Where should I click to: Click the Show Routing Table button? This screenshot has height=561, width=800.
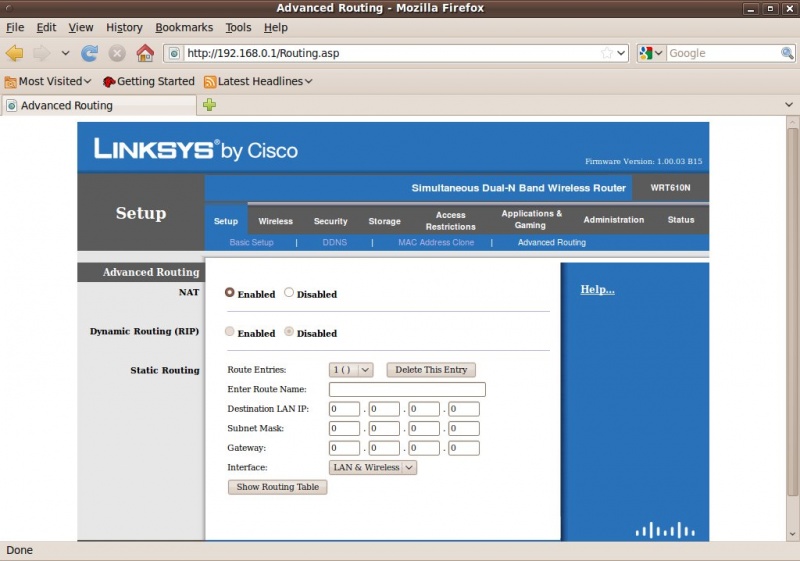click(278, 487)
